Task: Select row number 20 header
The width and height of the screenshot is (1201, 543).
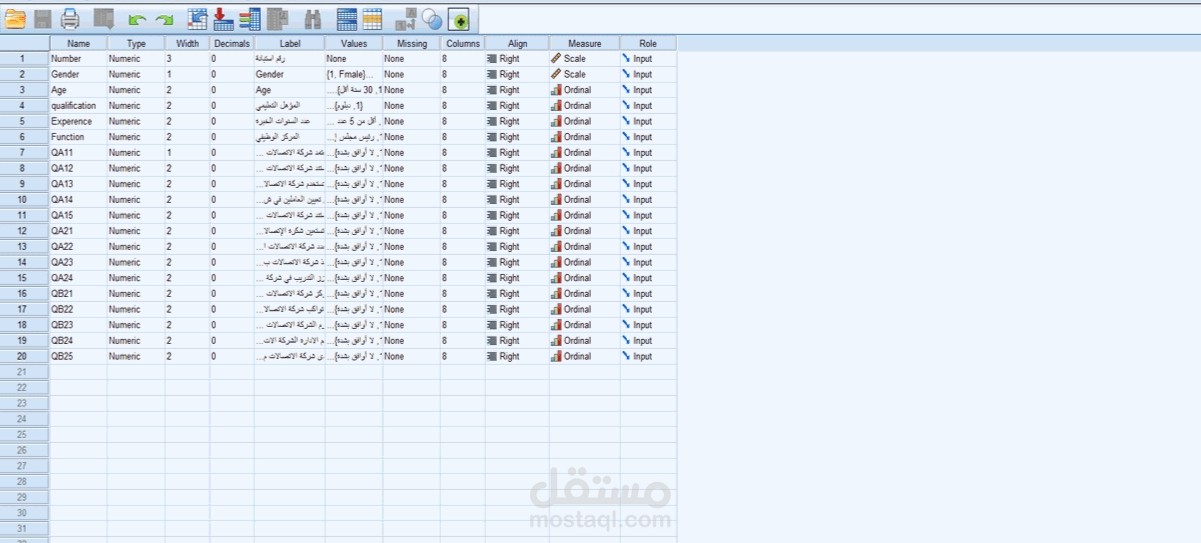Action: tap(25, 356)
